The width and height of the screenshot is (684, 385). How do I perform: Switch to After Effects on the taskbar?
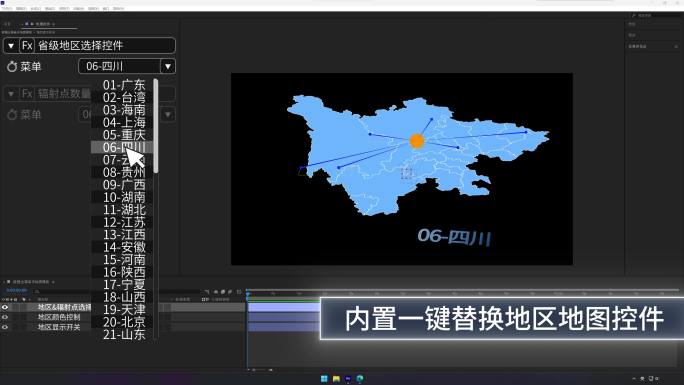click(348, 378)
